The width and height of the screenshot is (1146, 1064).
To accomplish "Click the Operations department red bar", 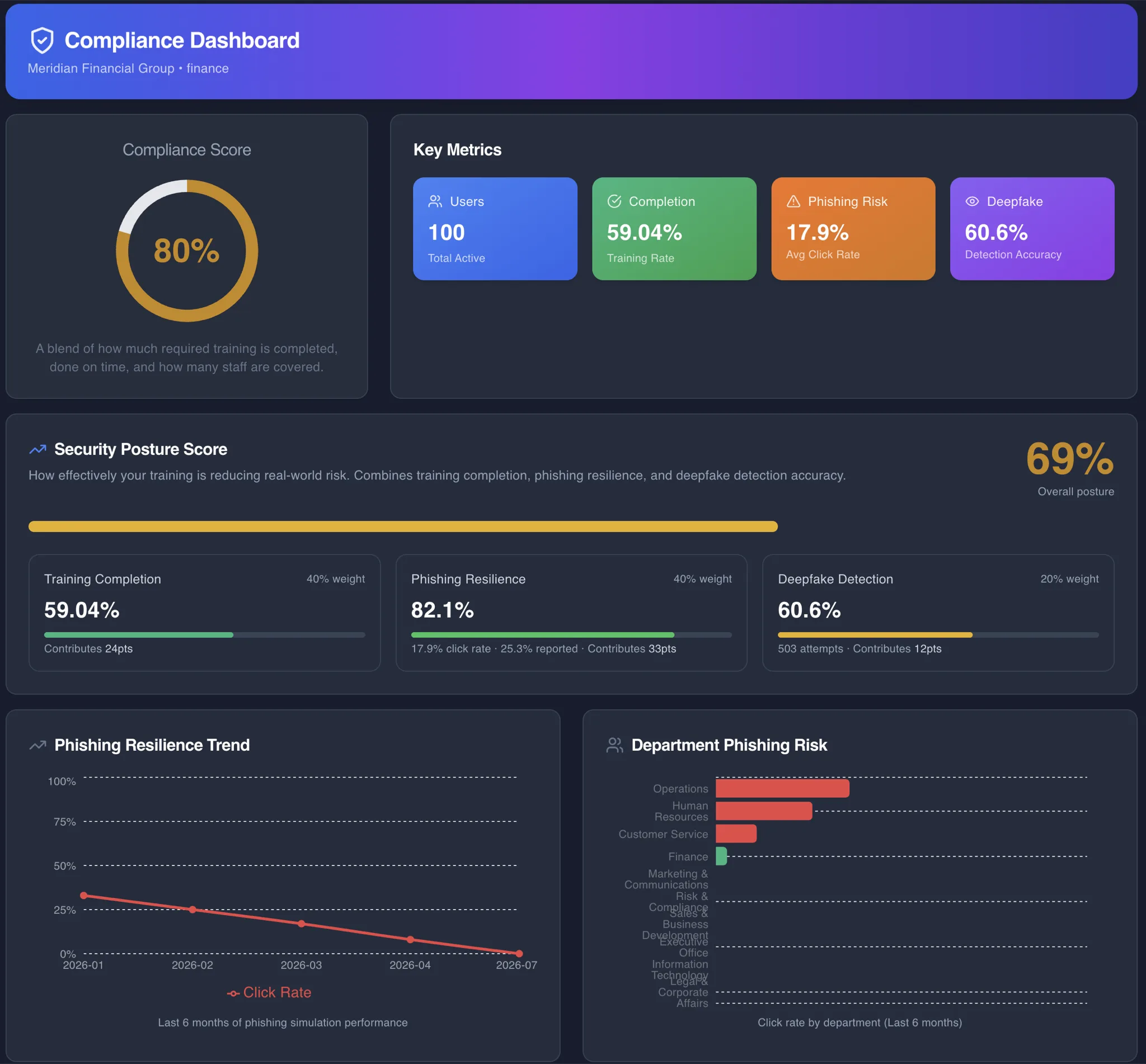I will pyautogui.click(x=783, y=788).
